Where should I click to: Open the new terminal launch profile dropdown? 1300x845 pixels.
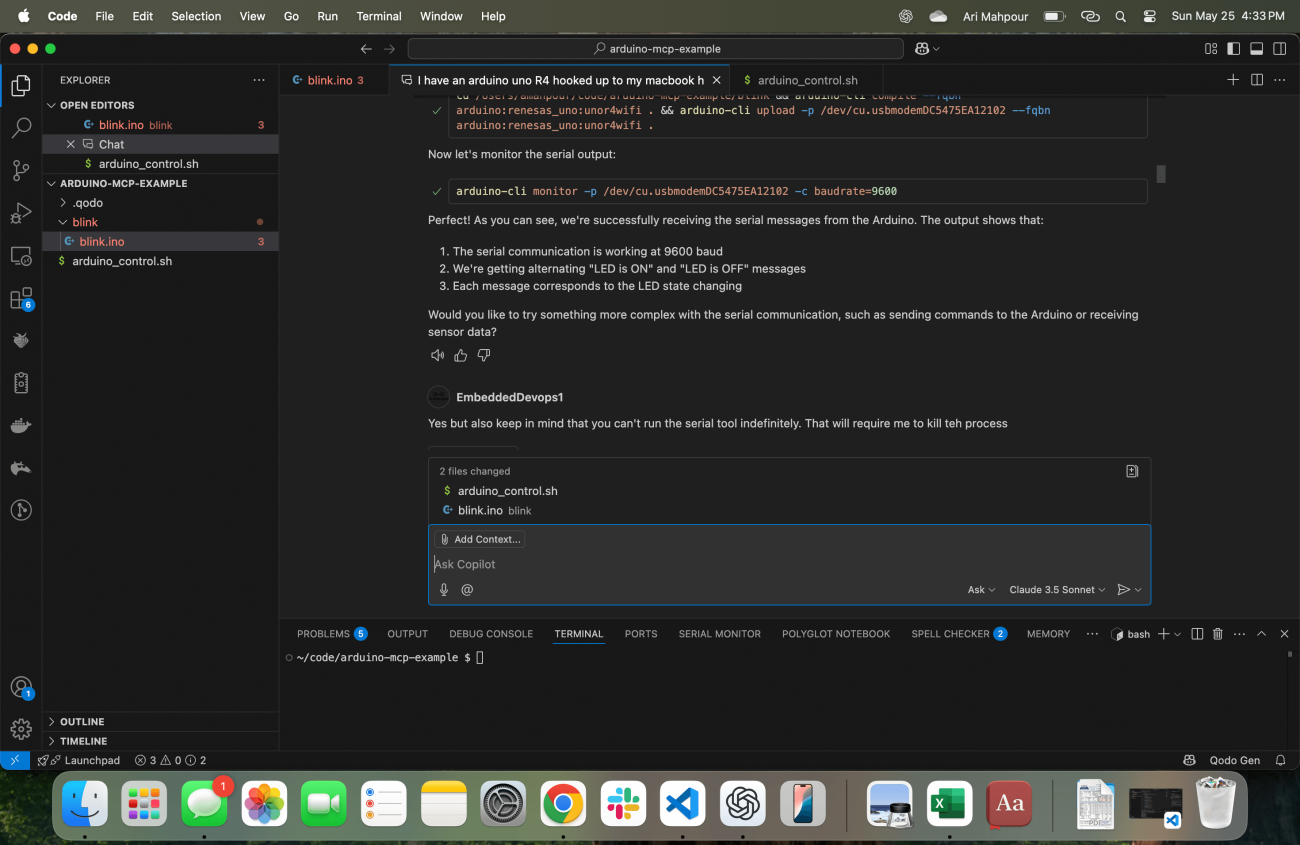pyautogui.click(x=1177, y=634)
